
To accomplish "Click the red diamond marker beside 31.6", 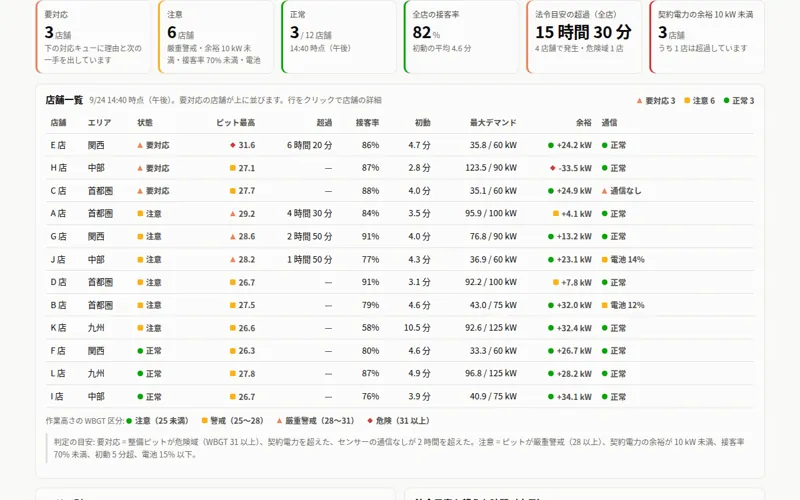I will coord(233,145).
